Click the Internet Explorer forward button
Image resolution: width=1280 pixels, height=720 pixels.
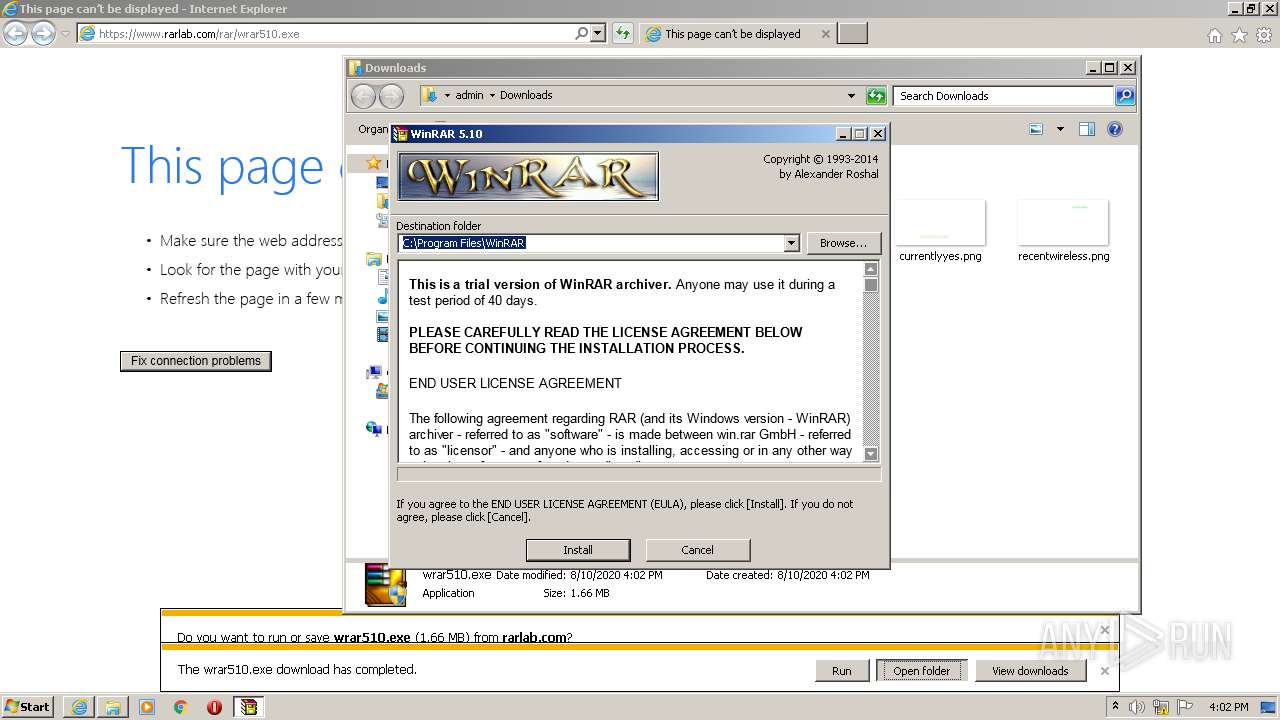tap(43, 33)
